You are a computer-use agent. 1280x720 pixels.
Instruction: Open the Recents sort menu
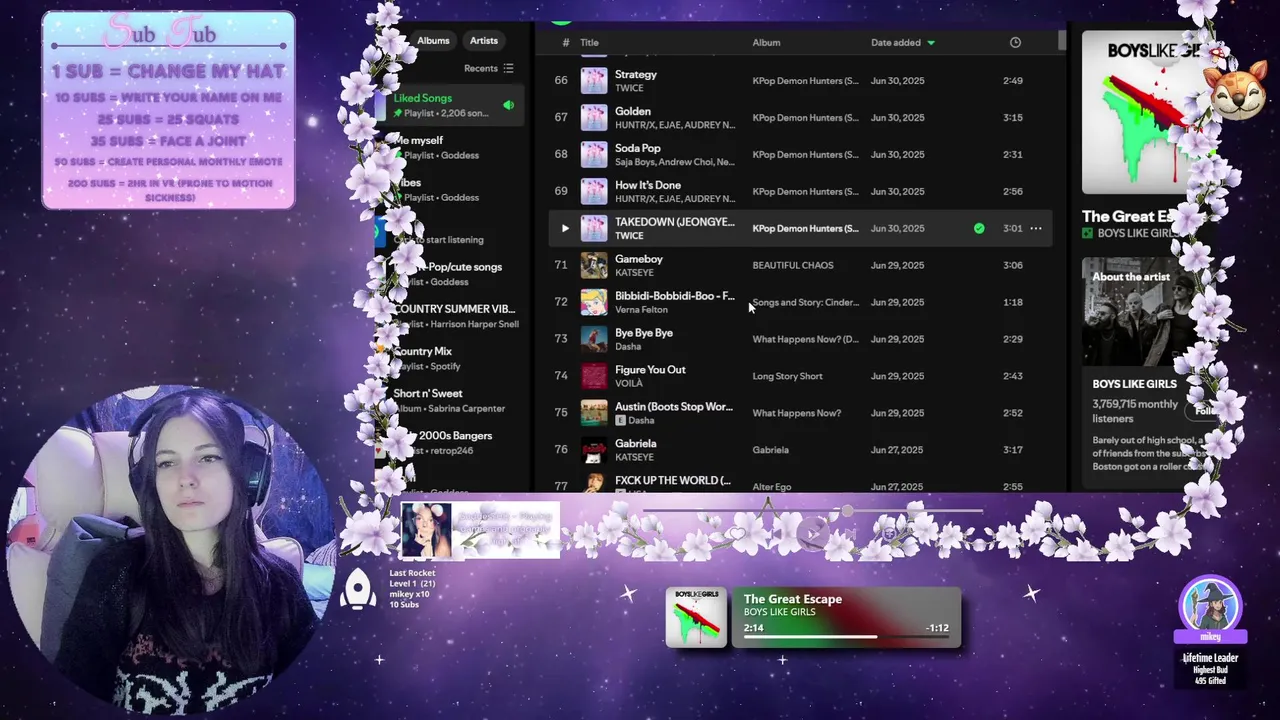click(488, 69)
